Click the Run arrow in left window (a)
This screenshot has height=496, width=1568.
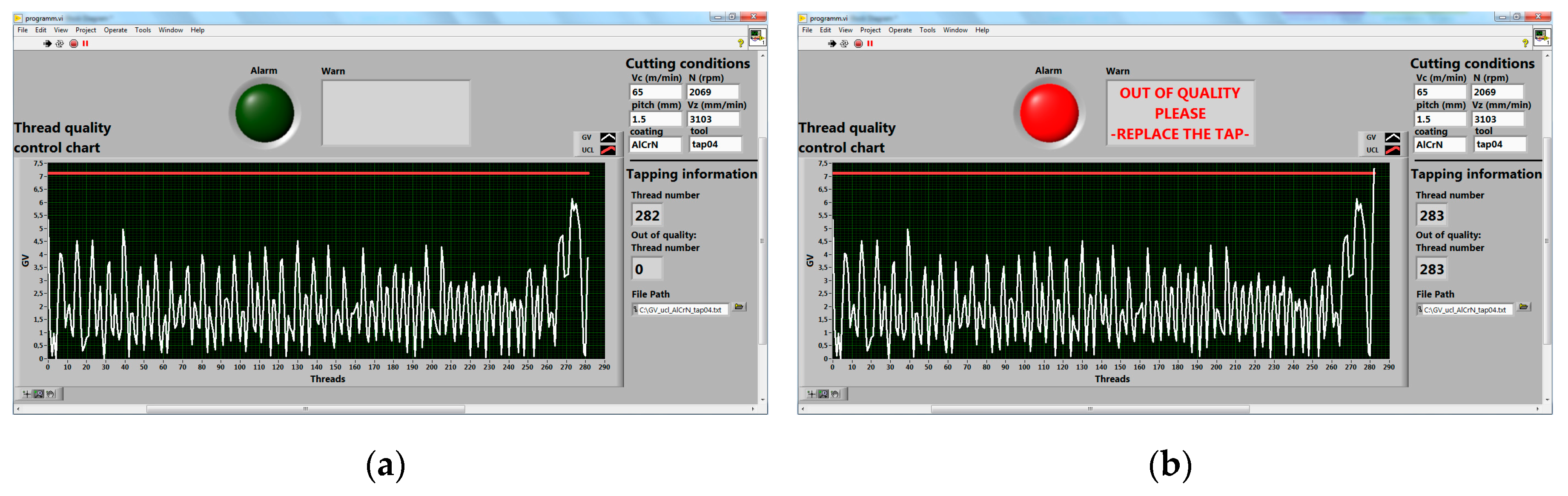click(x=48, y=43)
